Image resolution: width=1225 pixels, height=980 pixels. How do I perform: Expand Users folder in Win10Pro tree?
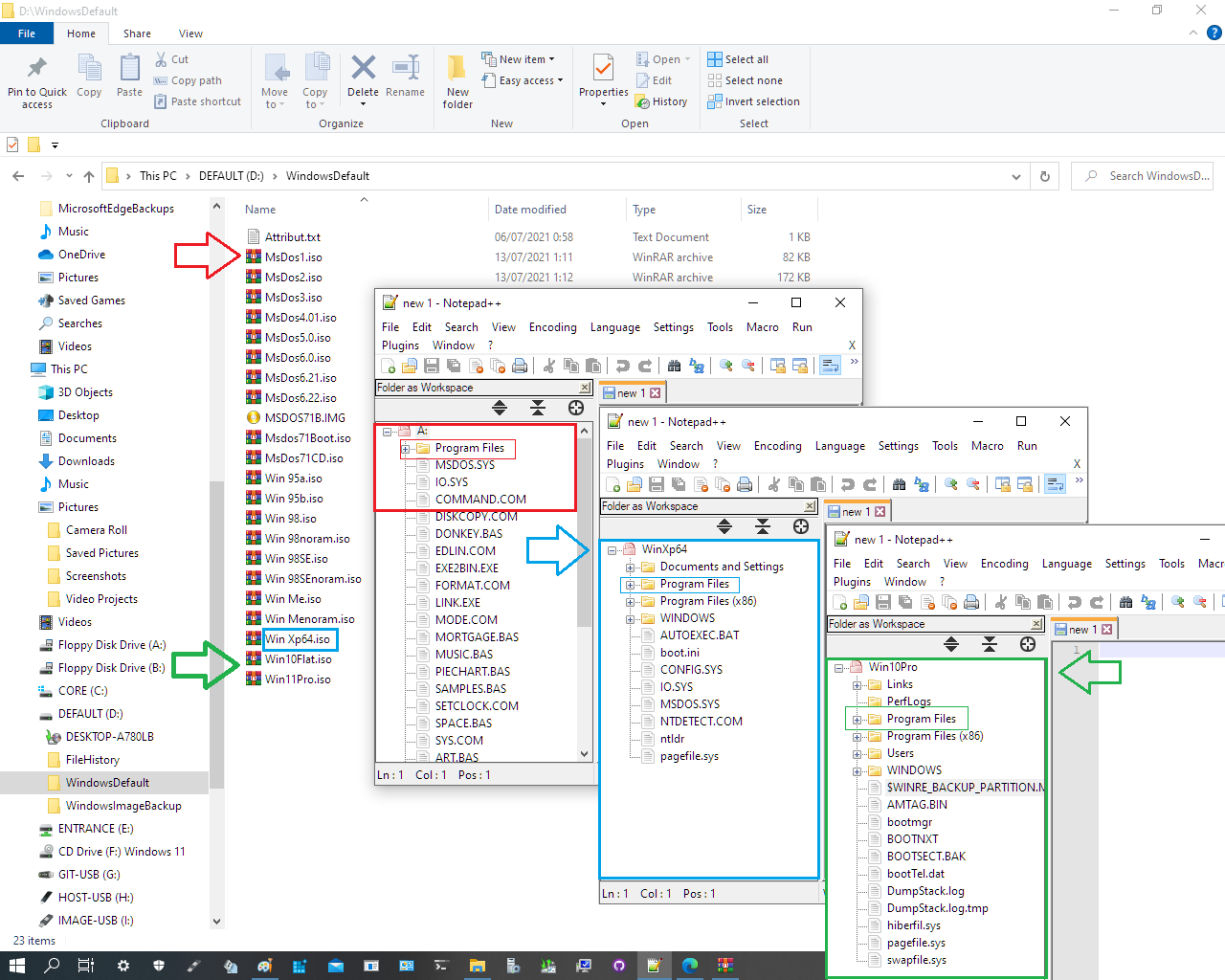tap(857, 753)
